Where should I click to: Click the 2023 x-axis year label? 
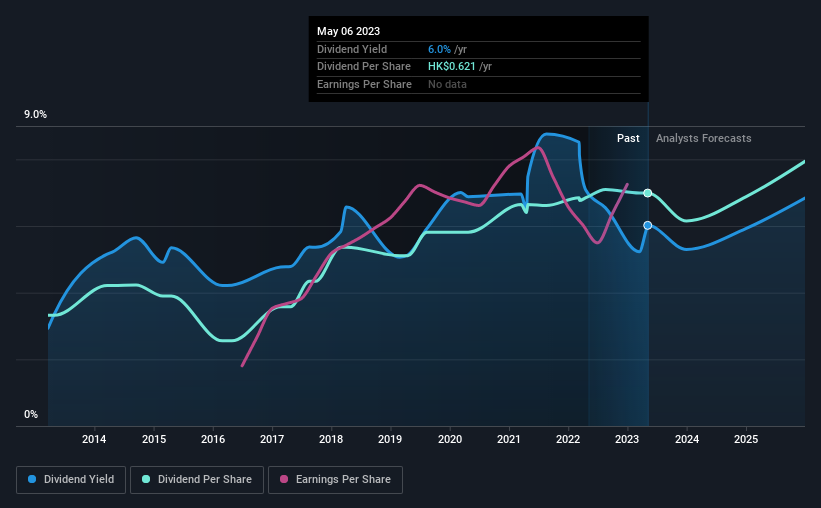pyautogui.click(x=627, y=439)
